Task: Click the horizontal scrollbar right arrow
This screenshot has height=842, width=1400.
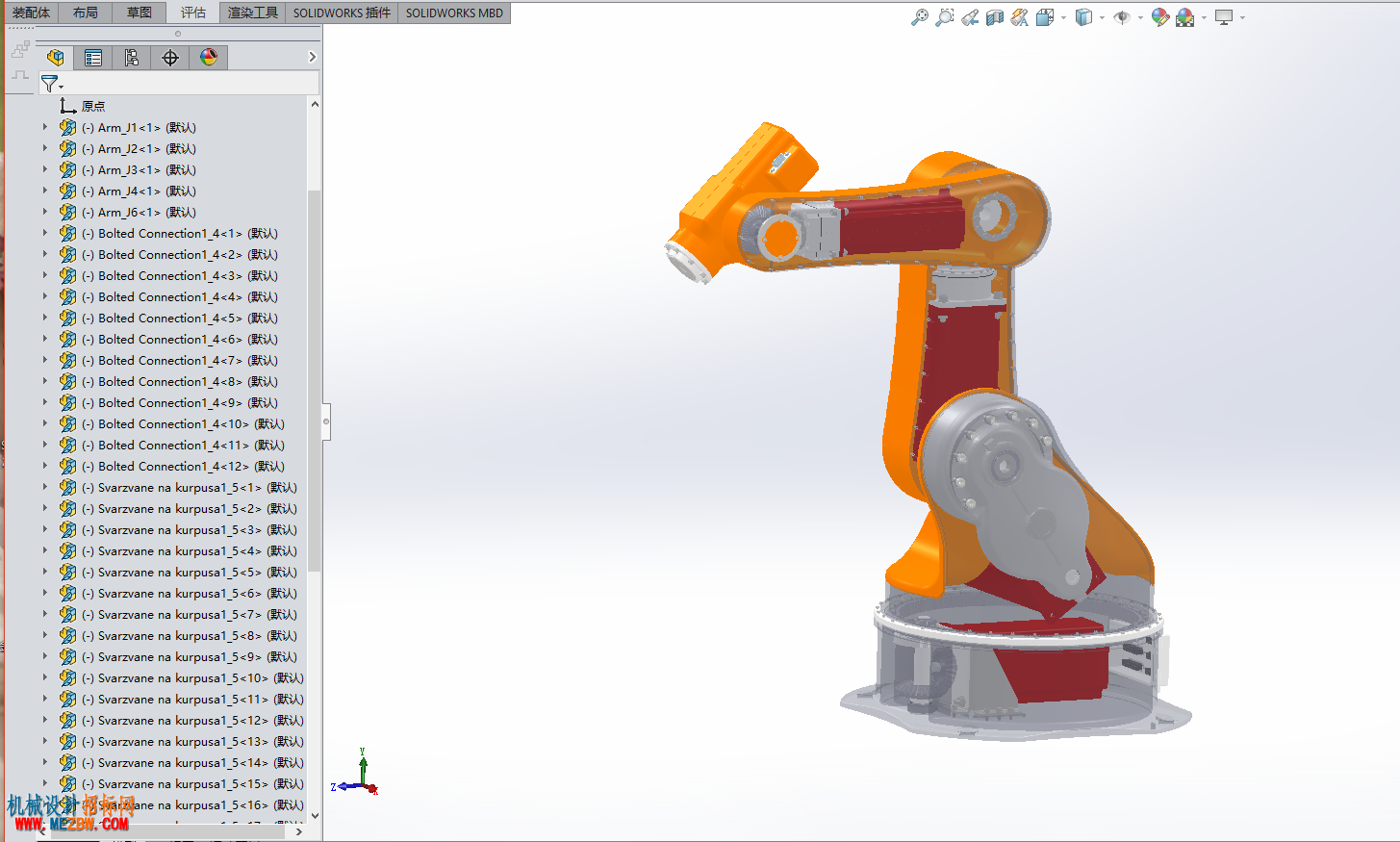Action: click(x=299, y=831)
